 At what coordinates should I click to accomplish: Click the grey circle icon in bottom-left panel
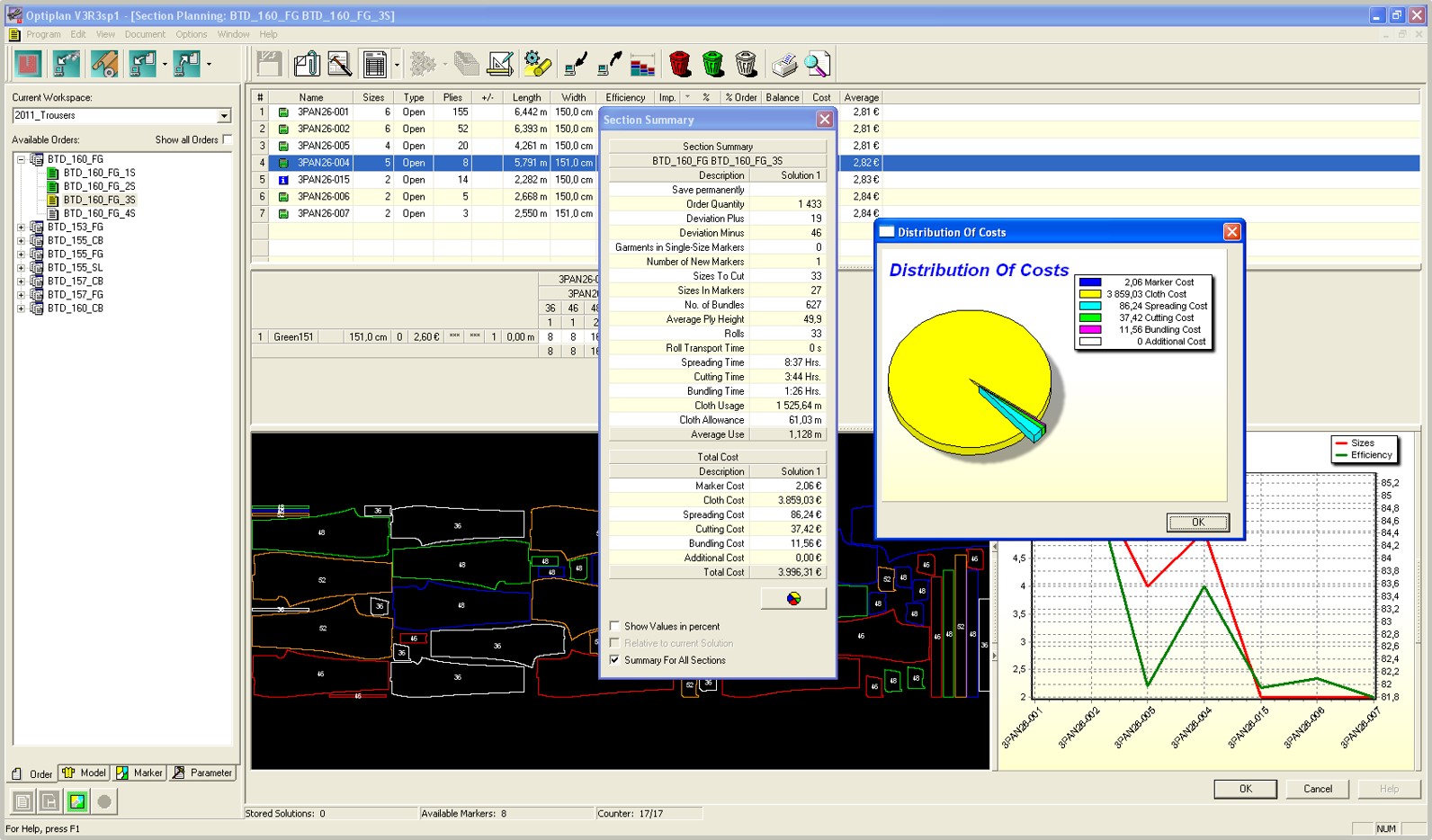click(x=104, y=801)
